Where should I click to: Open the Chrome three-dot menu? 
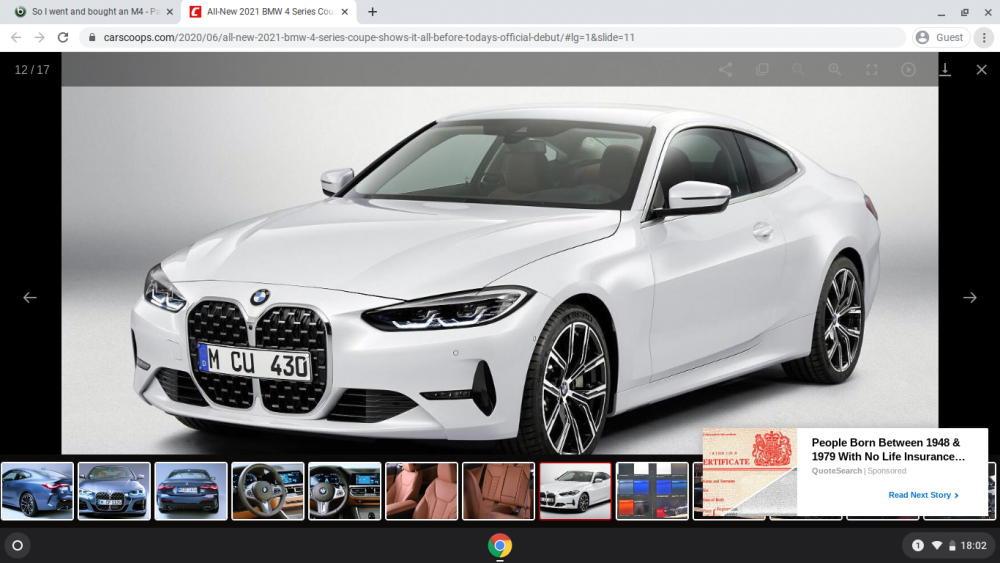point(984,38)
